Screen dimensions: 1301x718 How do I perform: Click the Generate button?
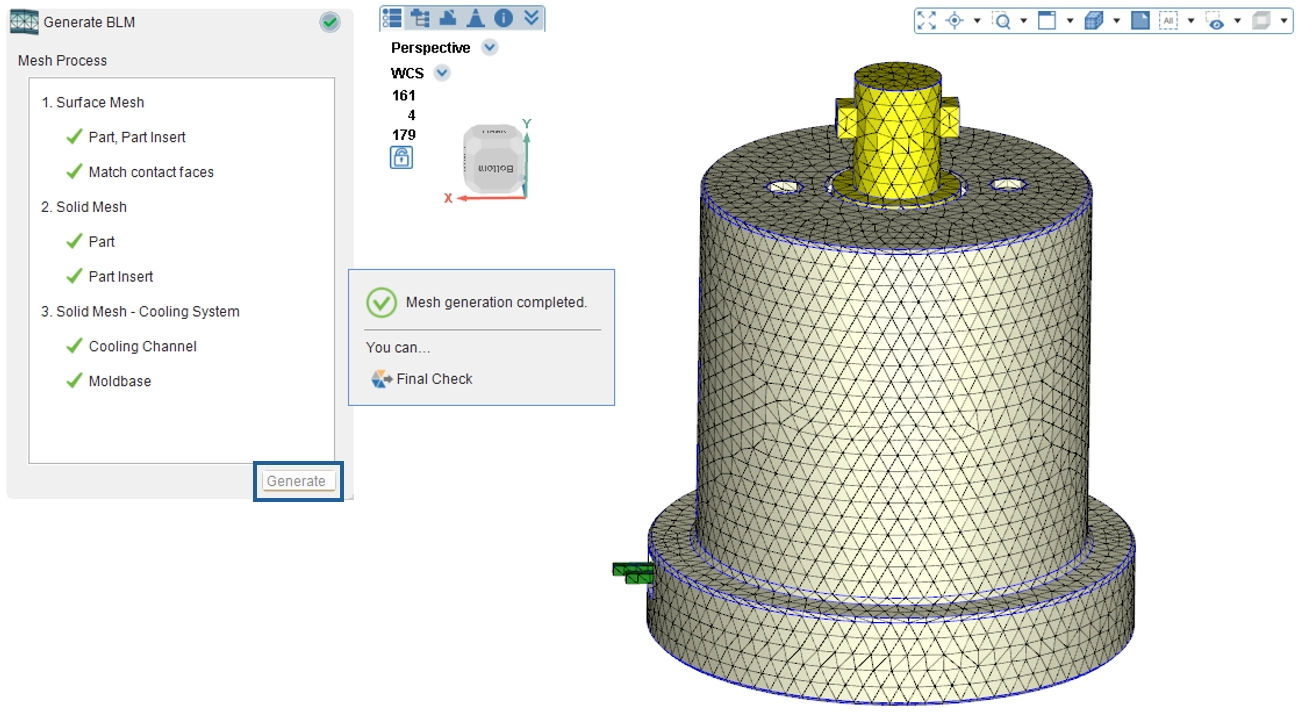296,481
